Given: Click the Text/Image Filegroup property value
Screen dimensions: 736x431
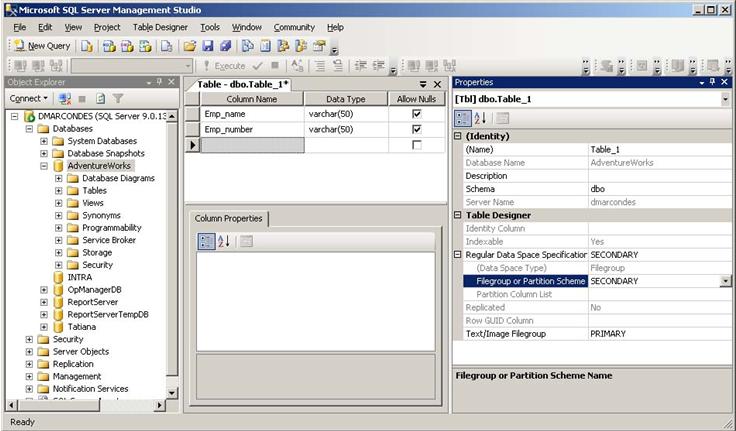Looking at the screenshot, I should (655, 333).
